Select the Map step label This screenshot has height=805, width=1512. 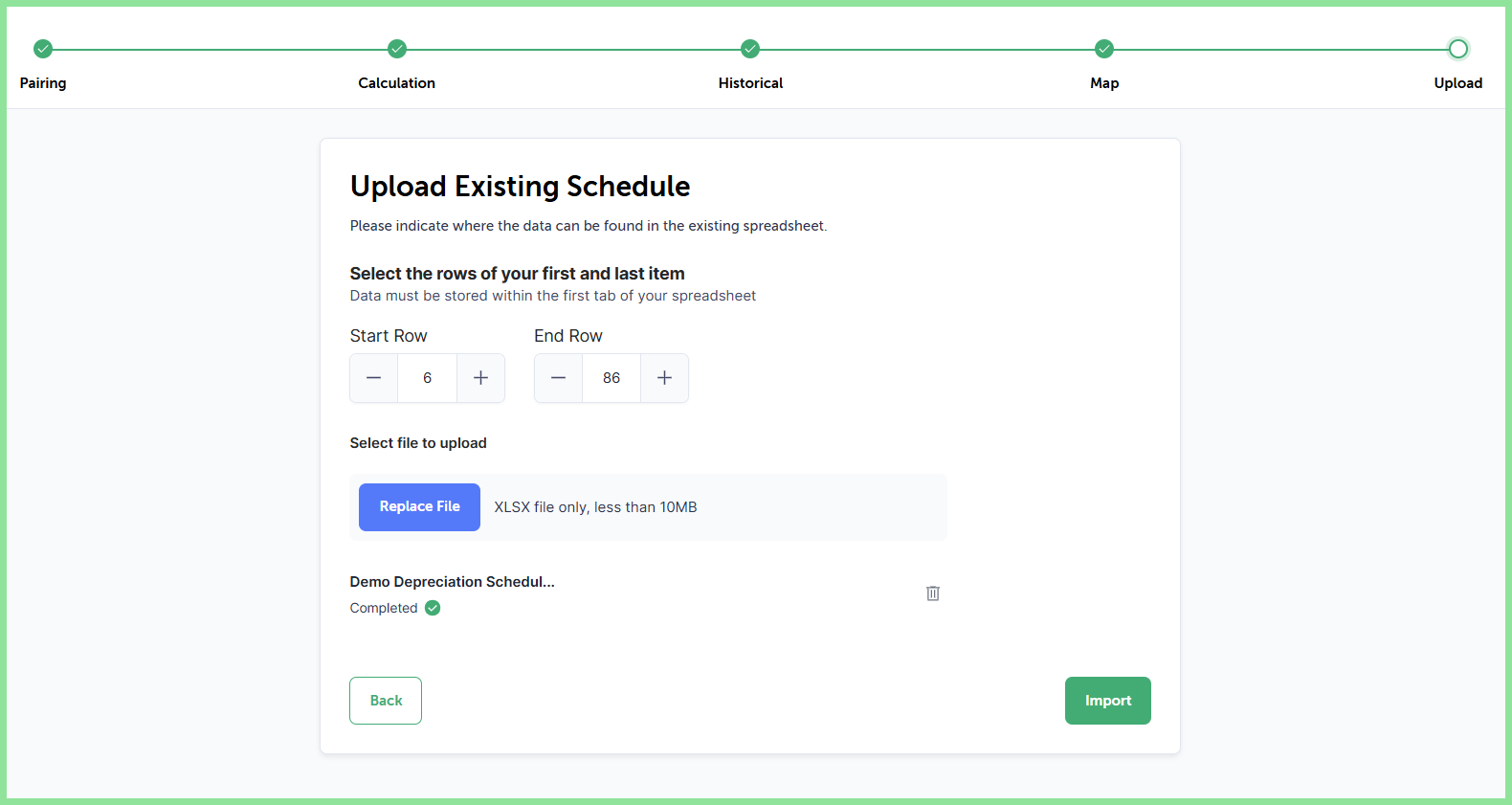tap(1104, 83)
